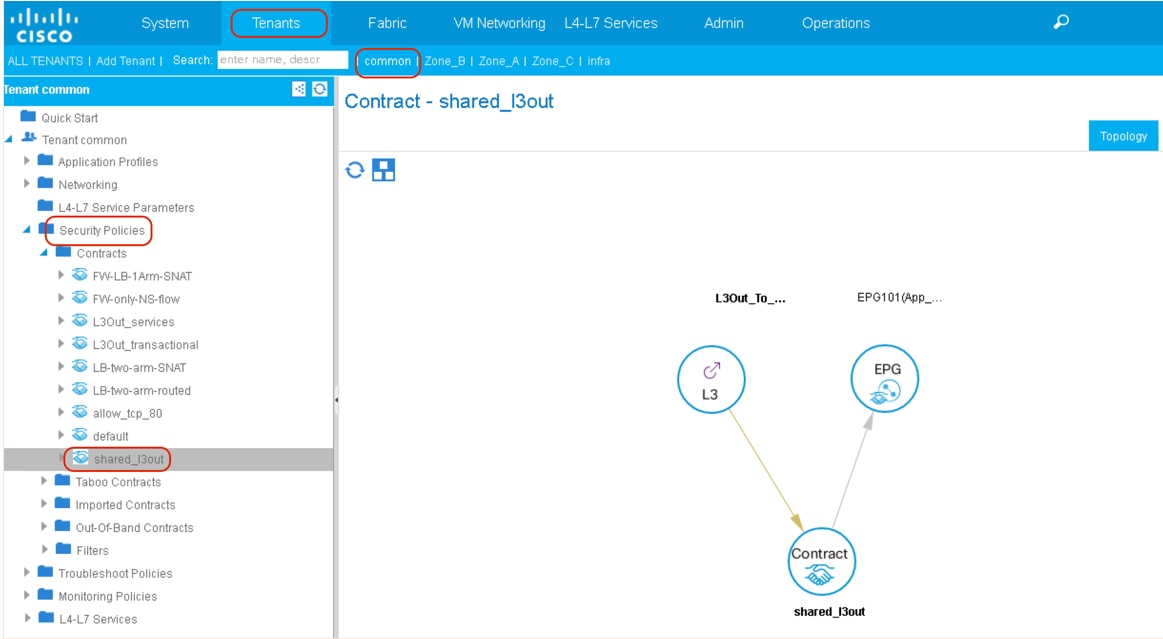Click the shared_l3out contract icon
This screenshot has height=639, width=1163.
[x=81, y=458]
